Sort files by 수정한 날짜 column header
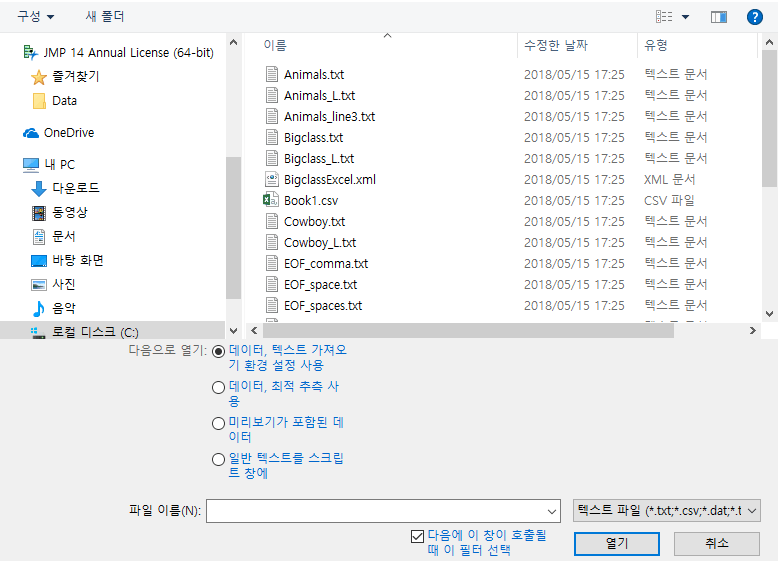Image resolution: width=778 pixels, height=561 pixels. pyautogui.click(x=556, y=46)
